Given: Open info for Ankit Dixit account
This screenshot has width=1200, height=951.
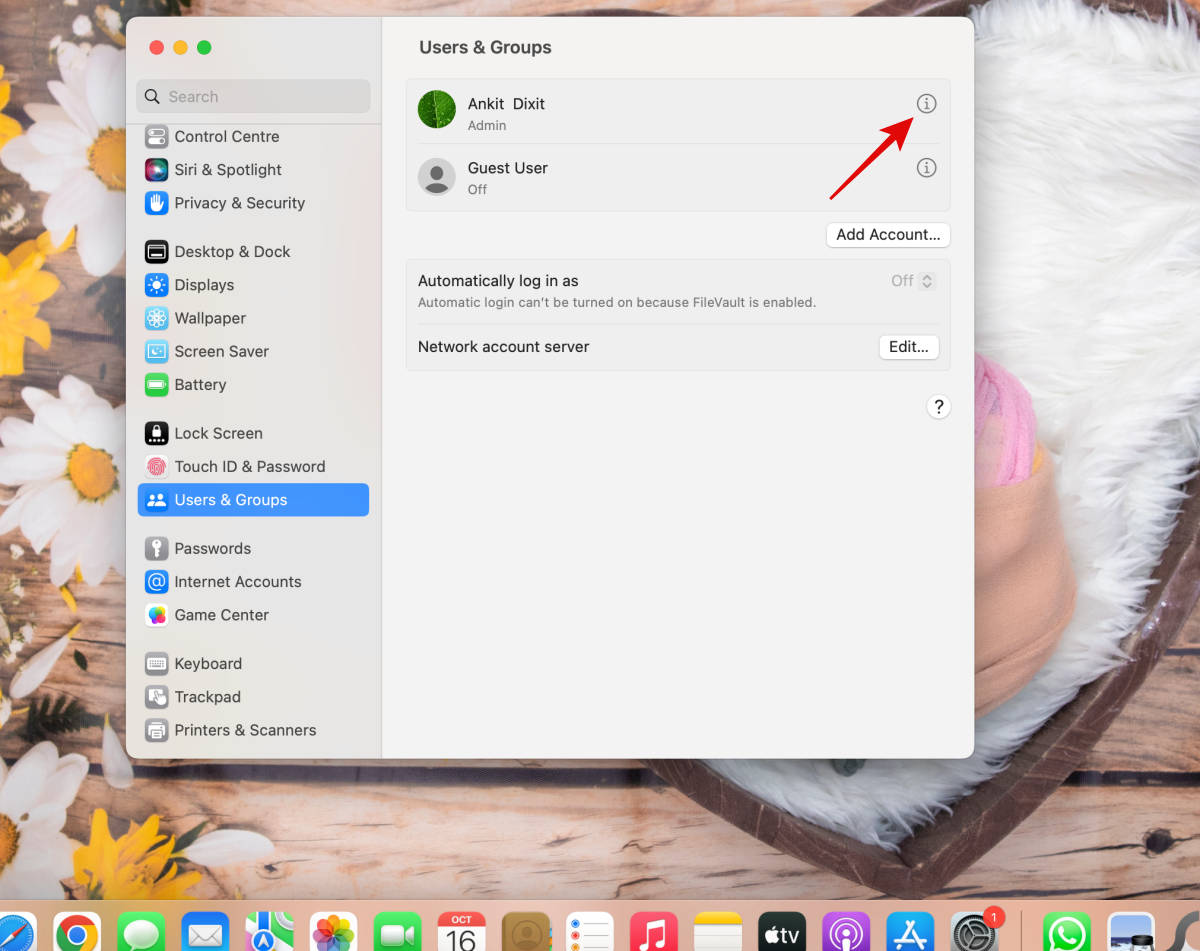Looking at the screenshot, I should tap(926, 104).
